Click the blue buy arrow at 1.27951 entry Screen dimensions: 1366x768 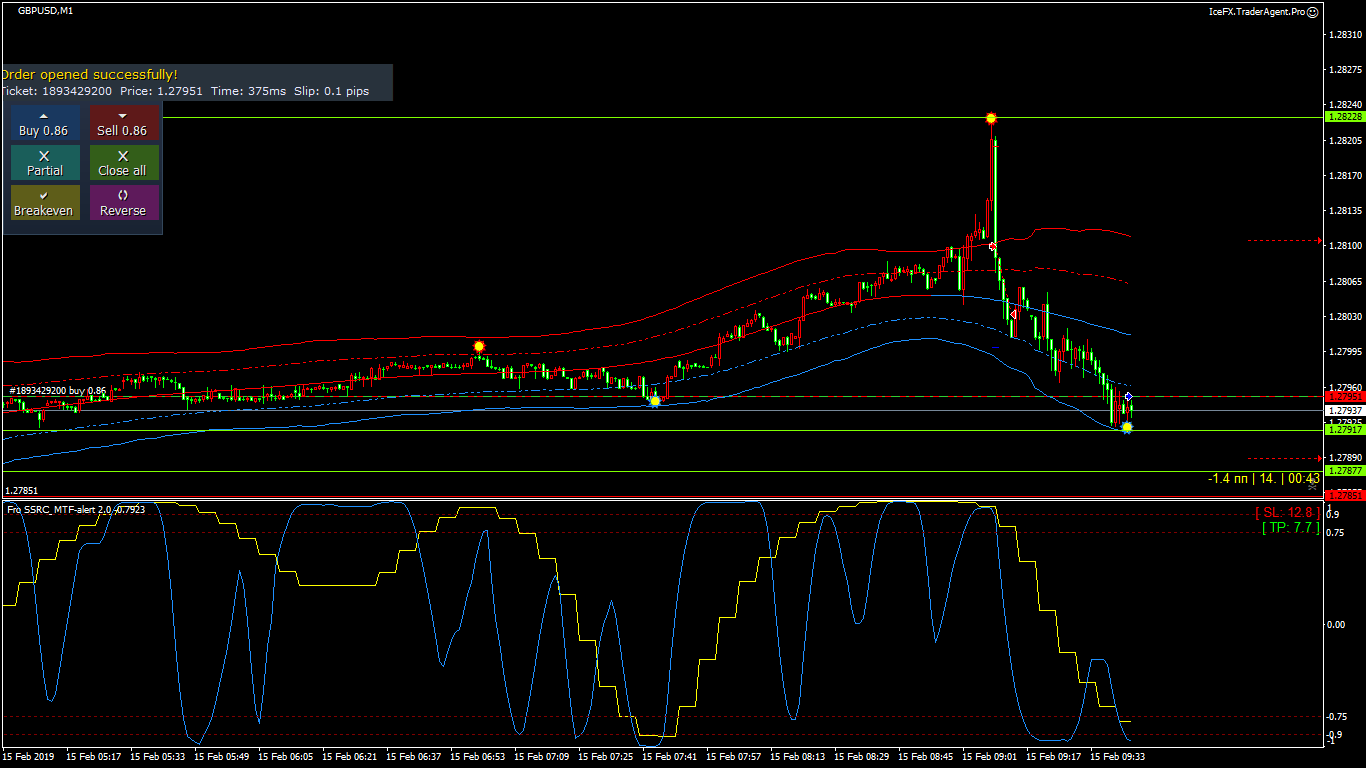1128,397
